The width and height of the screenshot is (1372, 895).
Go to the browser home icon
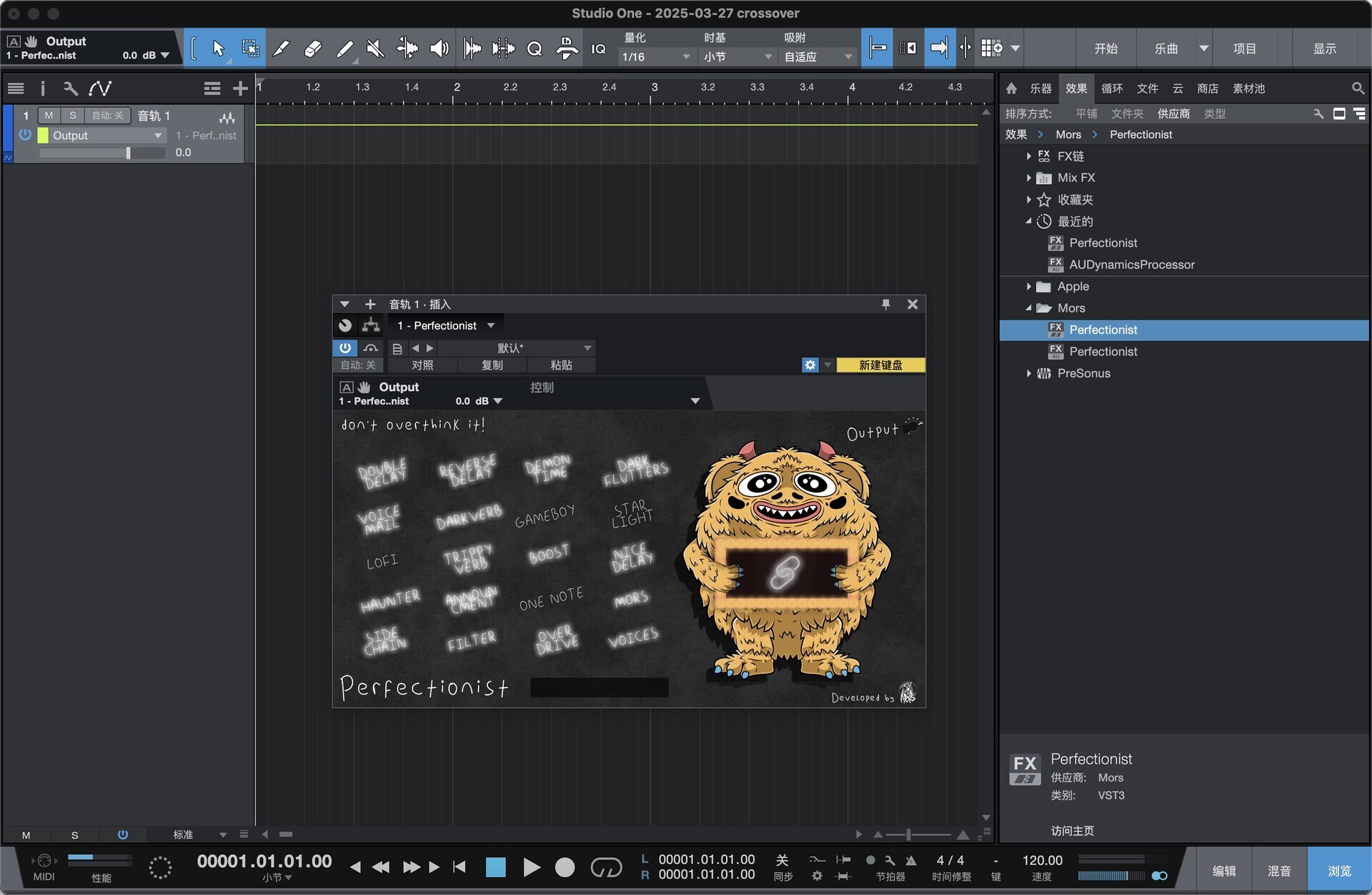tap(1011, 88)
